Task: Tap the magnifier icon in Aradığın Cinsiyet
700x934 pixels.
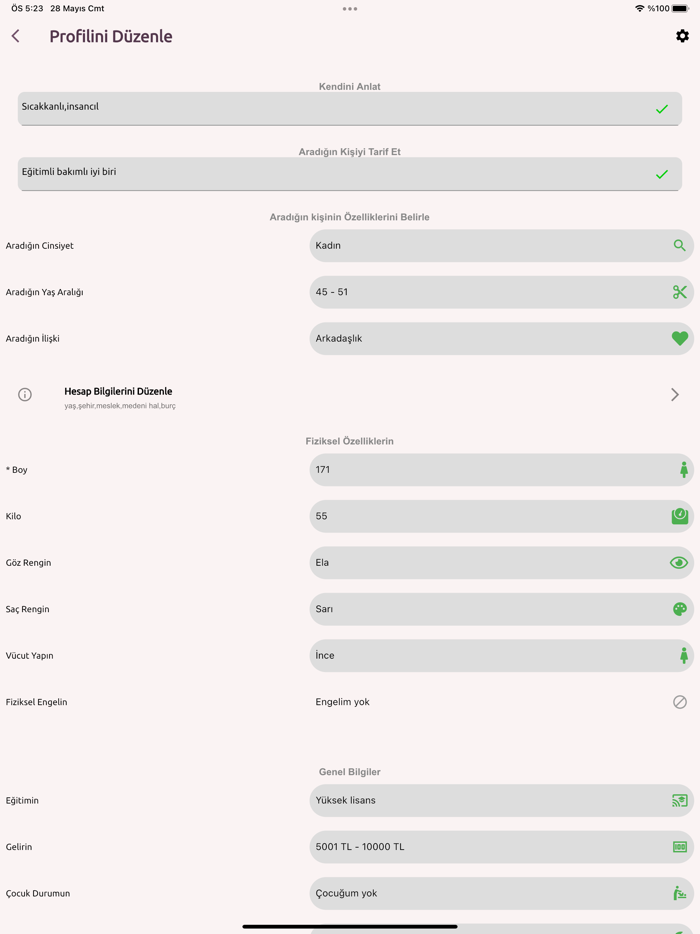Action: click(x=679, y=245)
